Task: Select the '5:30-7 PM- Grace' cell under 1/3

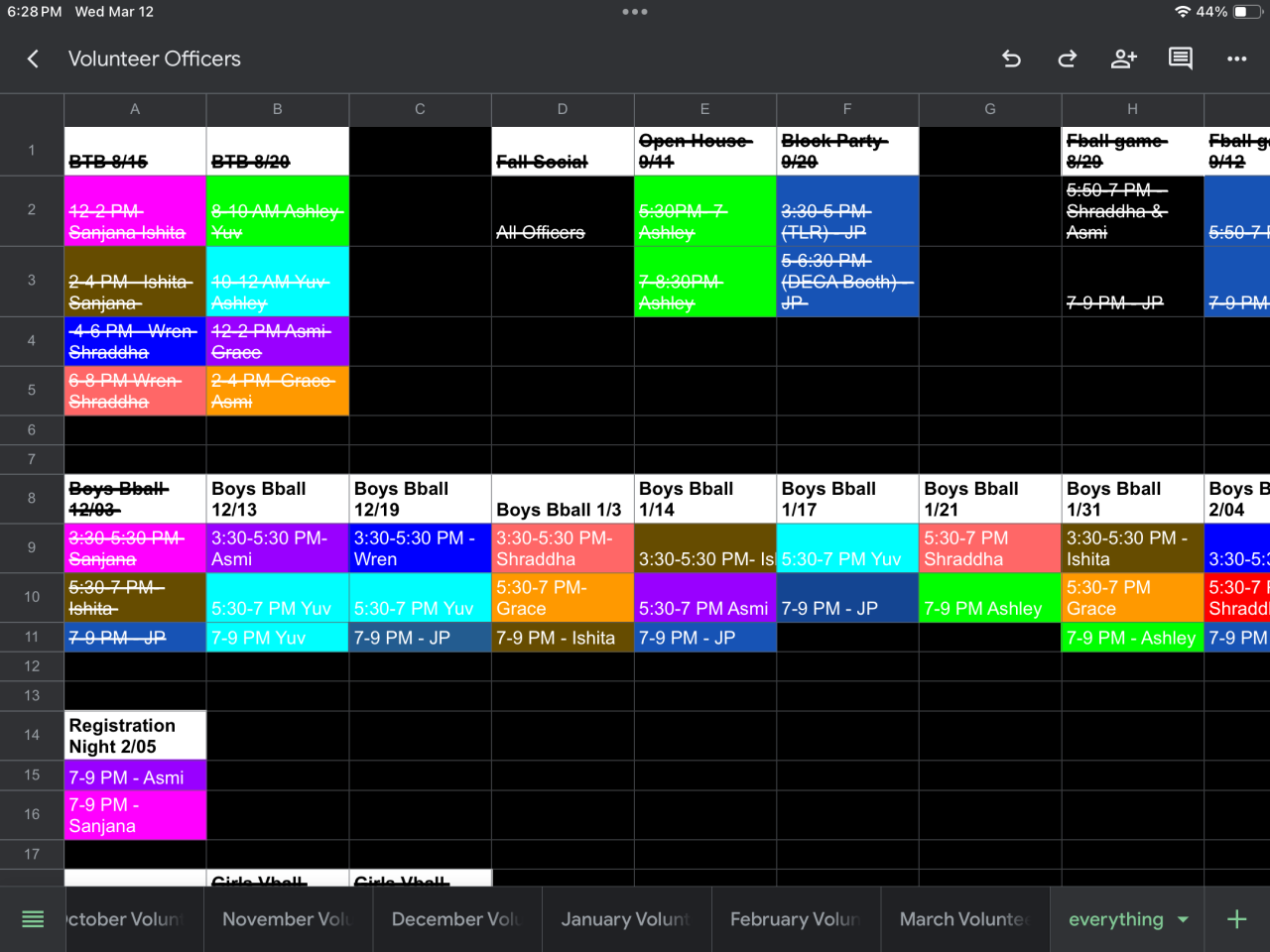Action: coord(563,598)
